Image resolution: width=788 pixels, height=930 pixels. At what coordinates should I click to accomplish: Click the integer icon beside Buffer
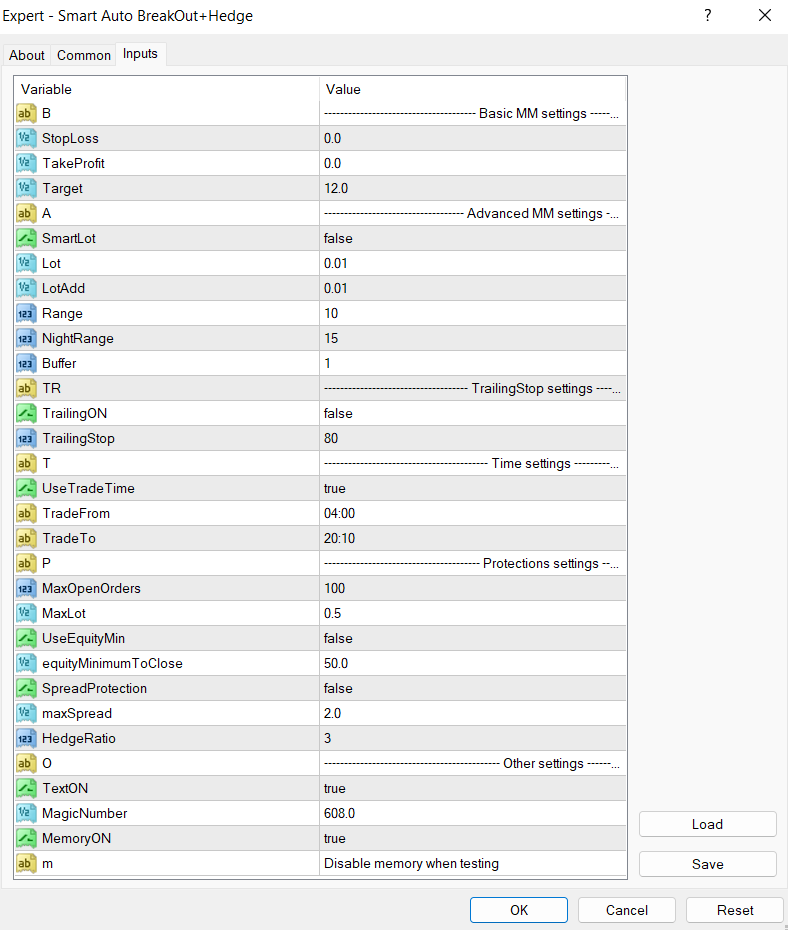[26, 363]
